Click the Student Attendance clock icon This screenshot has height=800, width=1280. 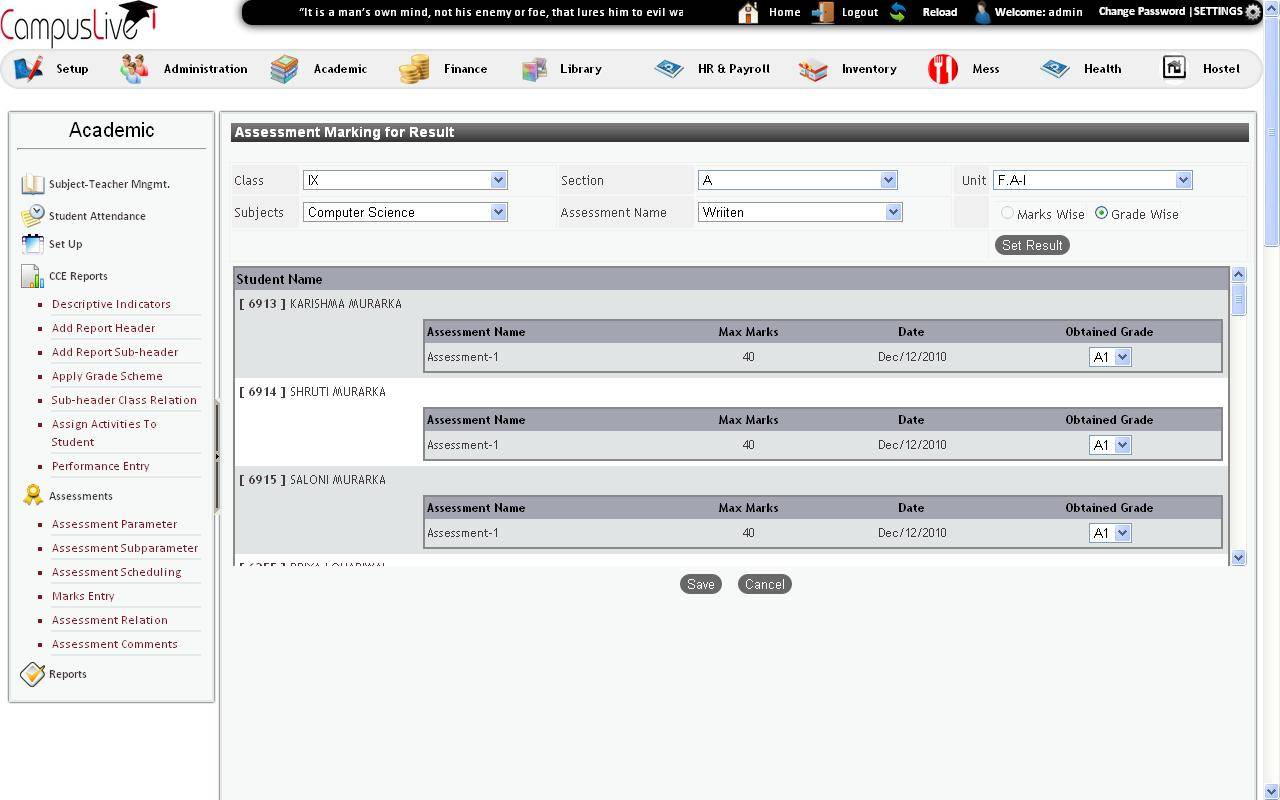33,215
